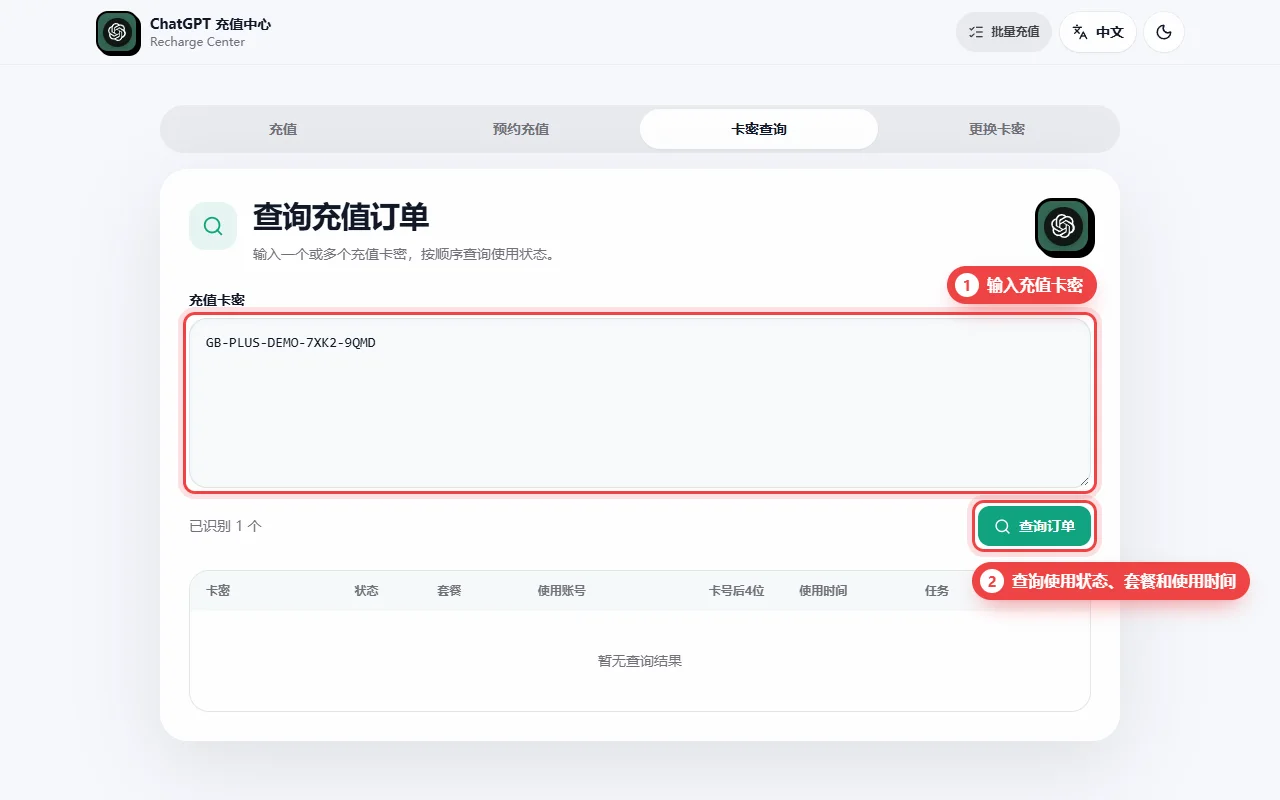
Task: Open the 中文 language switcher
Action: pos(1098,32)
